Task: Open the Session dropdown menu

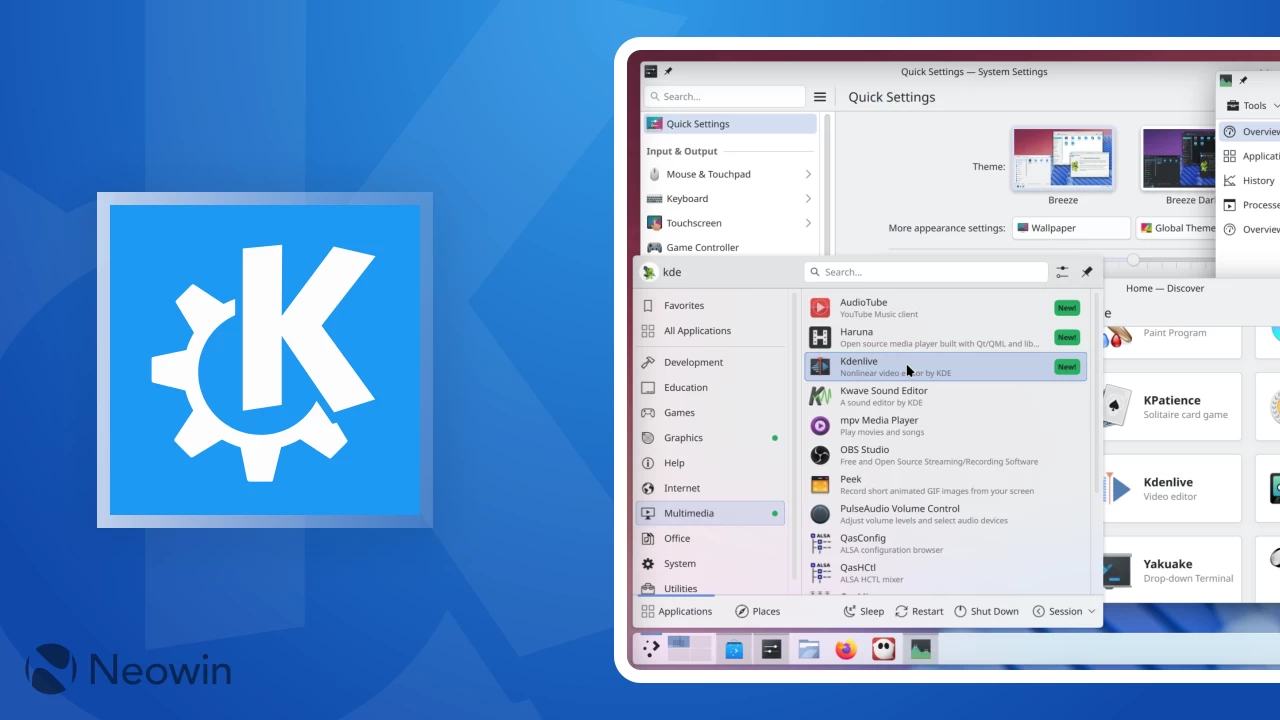Action: [1063, 611]
